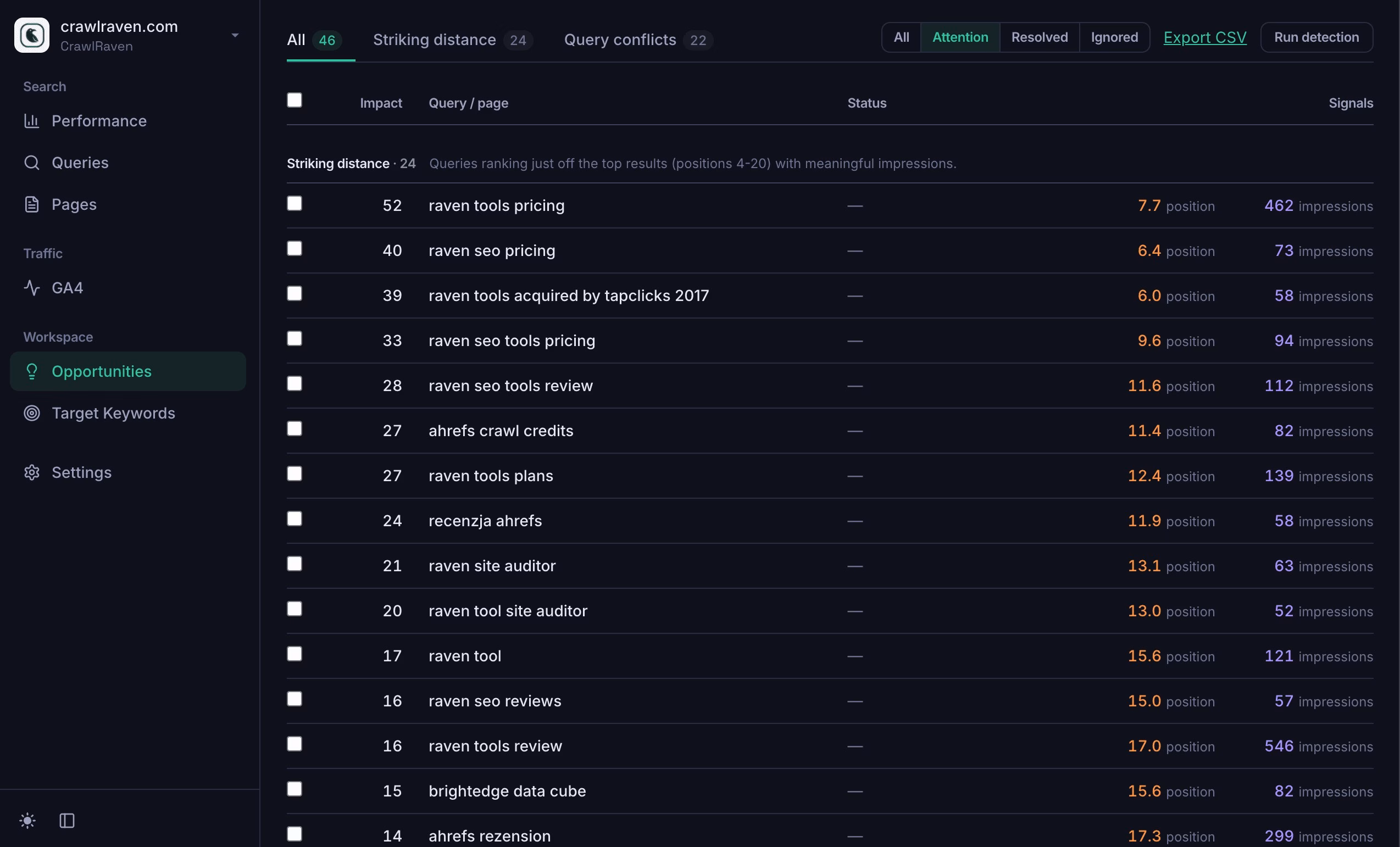Click 9.6 position on raven seo tools pricing
Image resolution: width=1400 pixels, height=847 pixels.
pos(1176,341)
